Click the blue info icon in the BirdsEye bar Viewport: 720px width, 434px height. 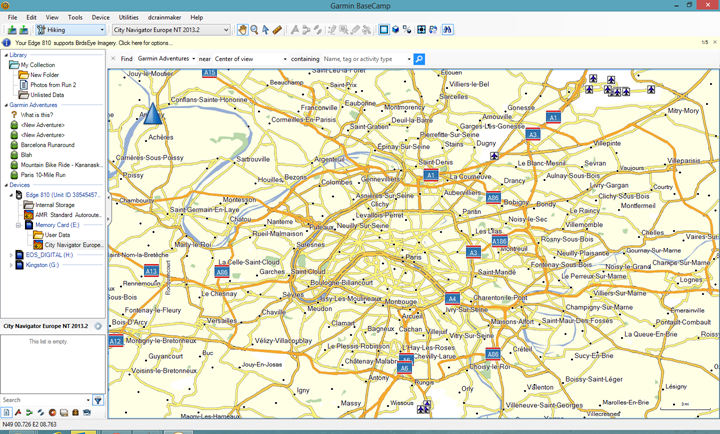6,43
